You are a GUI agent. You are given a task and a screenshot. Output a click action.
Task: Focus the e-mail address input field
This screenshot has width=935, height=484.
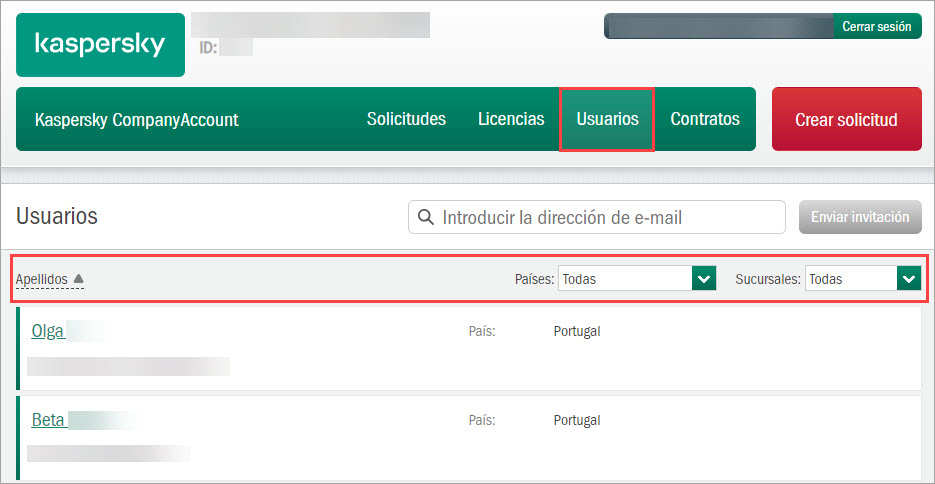596,217
